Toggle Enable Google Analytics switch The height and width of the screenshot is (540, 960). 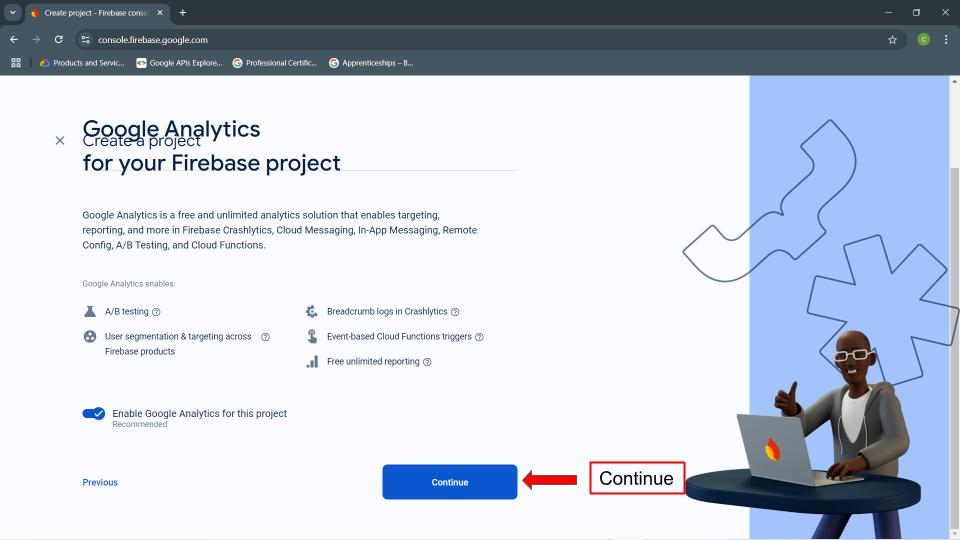[x=94, y=413]
